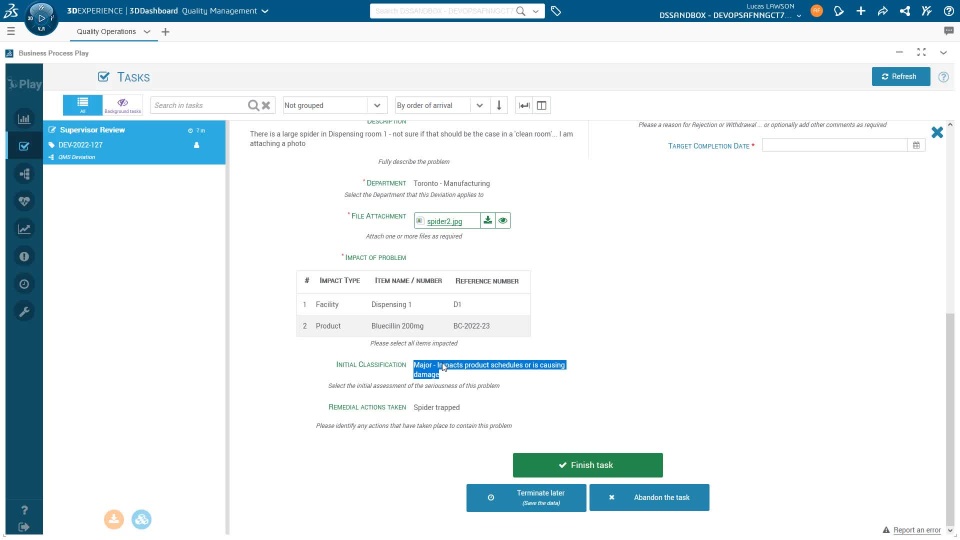
Task: Select the All tasks list view
Action: pyautogui.click(x=83, y=105)
